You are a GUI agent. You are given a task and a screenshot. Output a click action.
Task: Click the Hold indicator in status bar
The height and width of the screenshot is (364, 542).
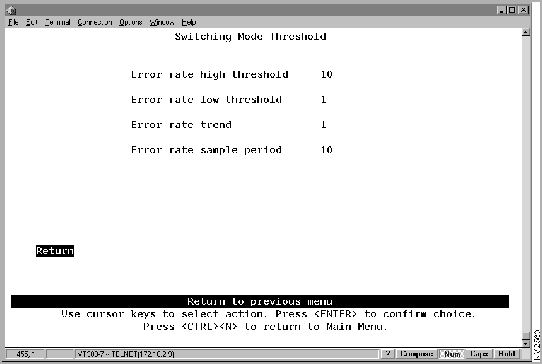point(507,354)
